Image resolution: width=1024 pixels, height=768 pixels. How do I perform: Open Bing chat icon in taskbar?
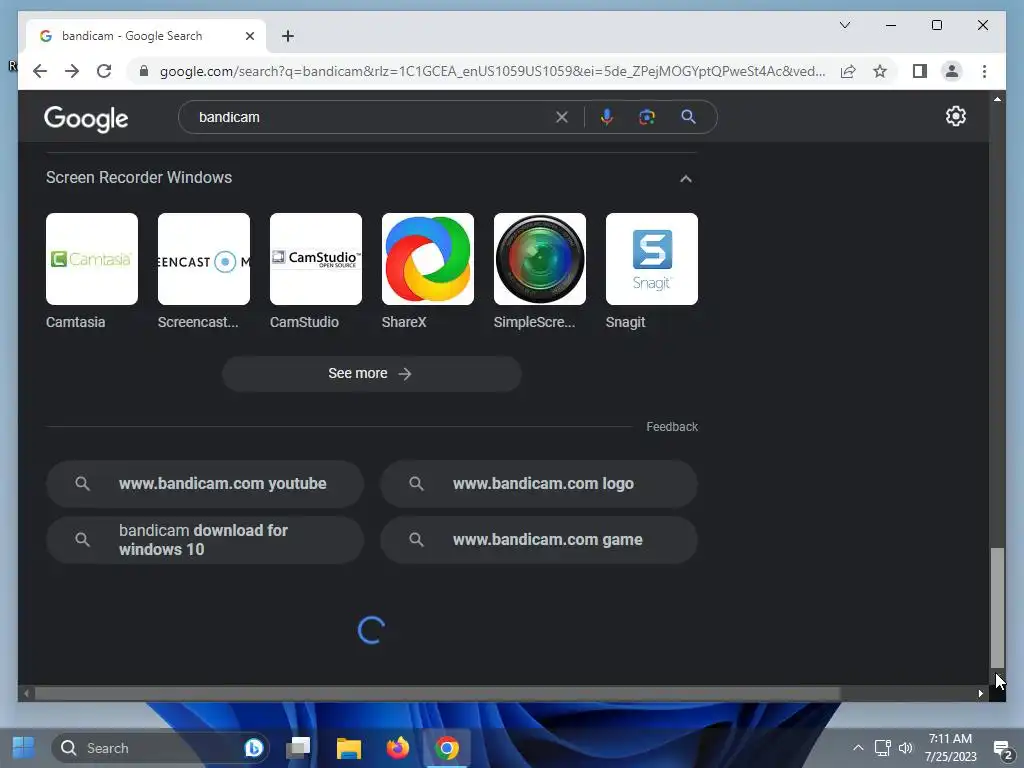(253, 748)
